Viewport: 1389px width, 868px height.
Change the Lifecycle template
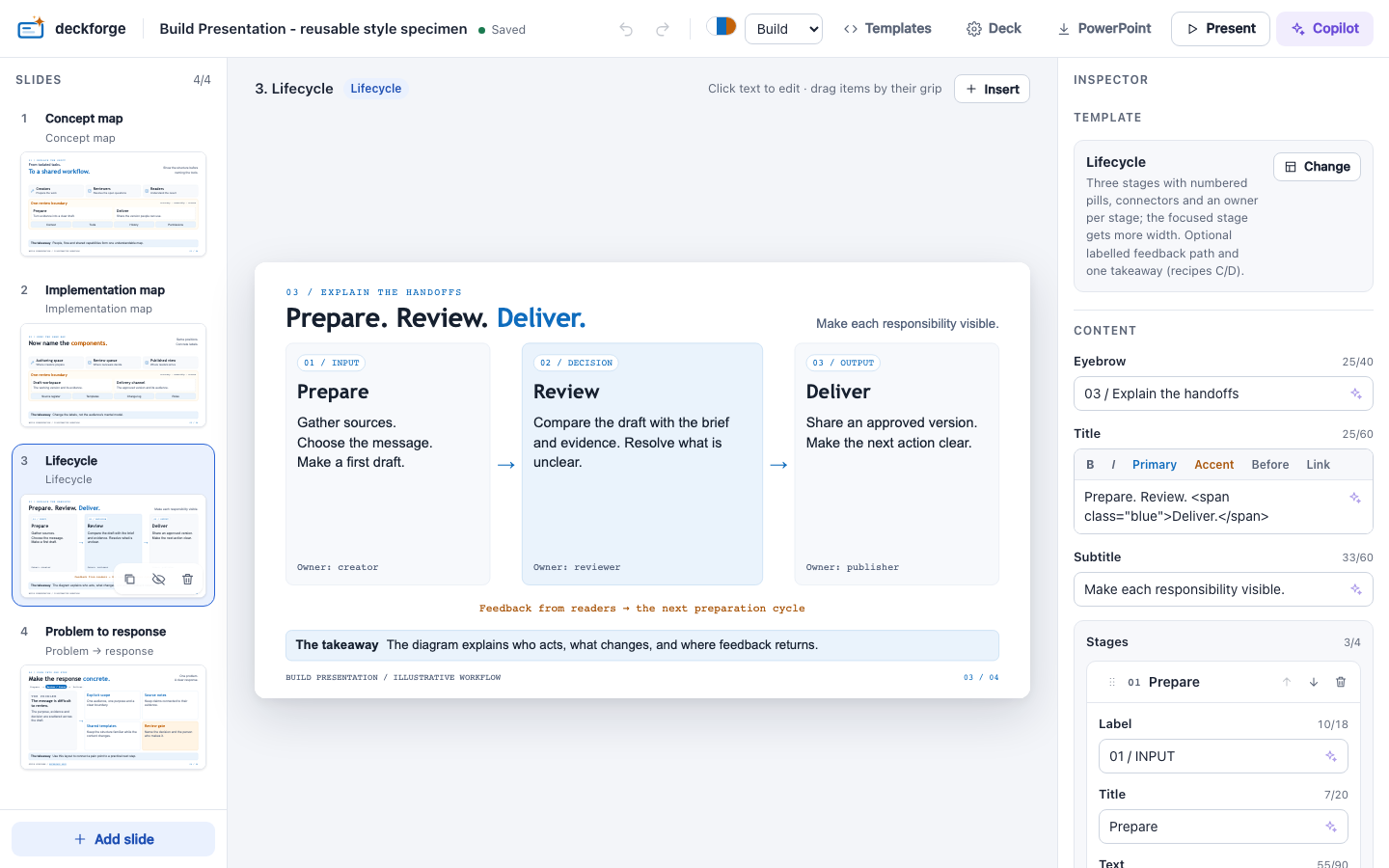(1317, 167)
